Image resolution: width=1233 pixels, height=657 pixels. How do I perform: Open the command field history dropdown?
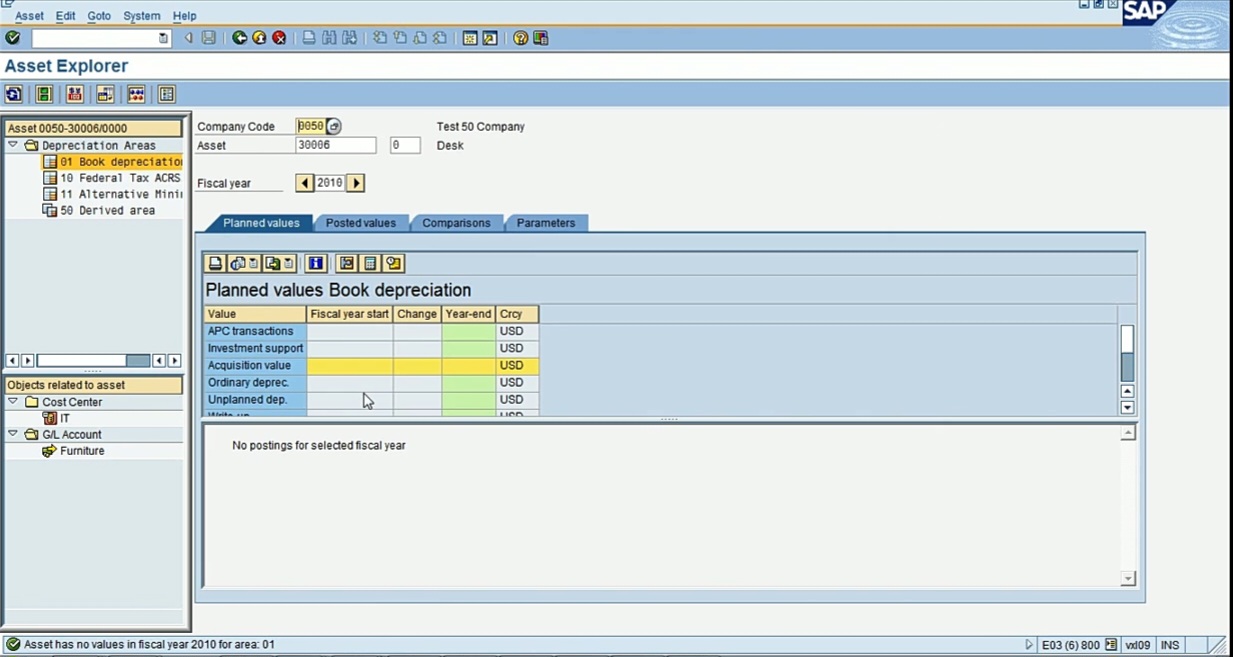164,38
